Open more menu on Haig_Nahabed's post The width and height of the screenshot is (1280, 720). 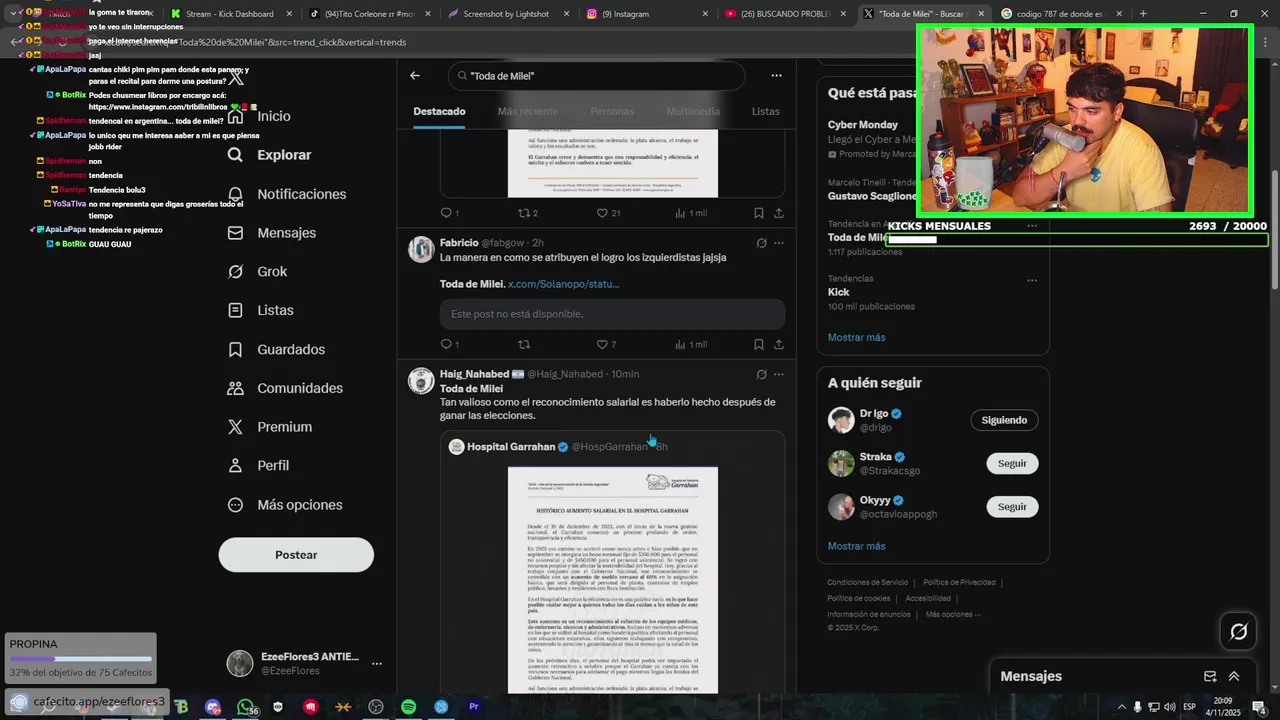click(779, 374)
